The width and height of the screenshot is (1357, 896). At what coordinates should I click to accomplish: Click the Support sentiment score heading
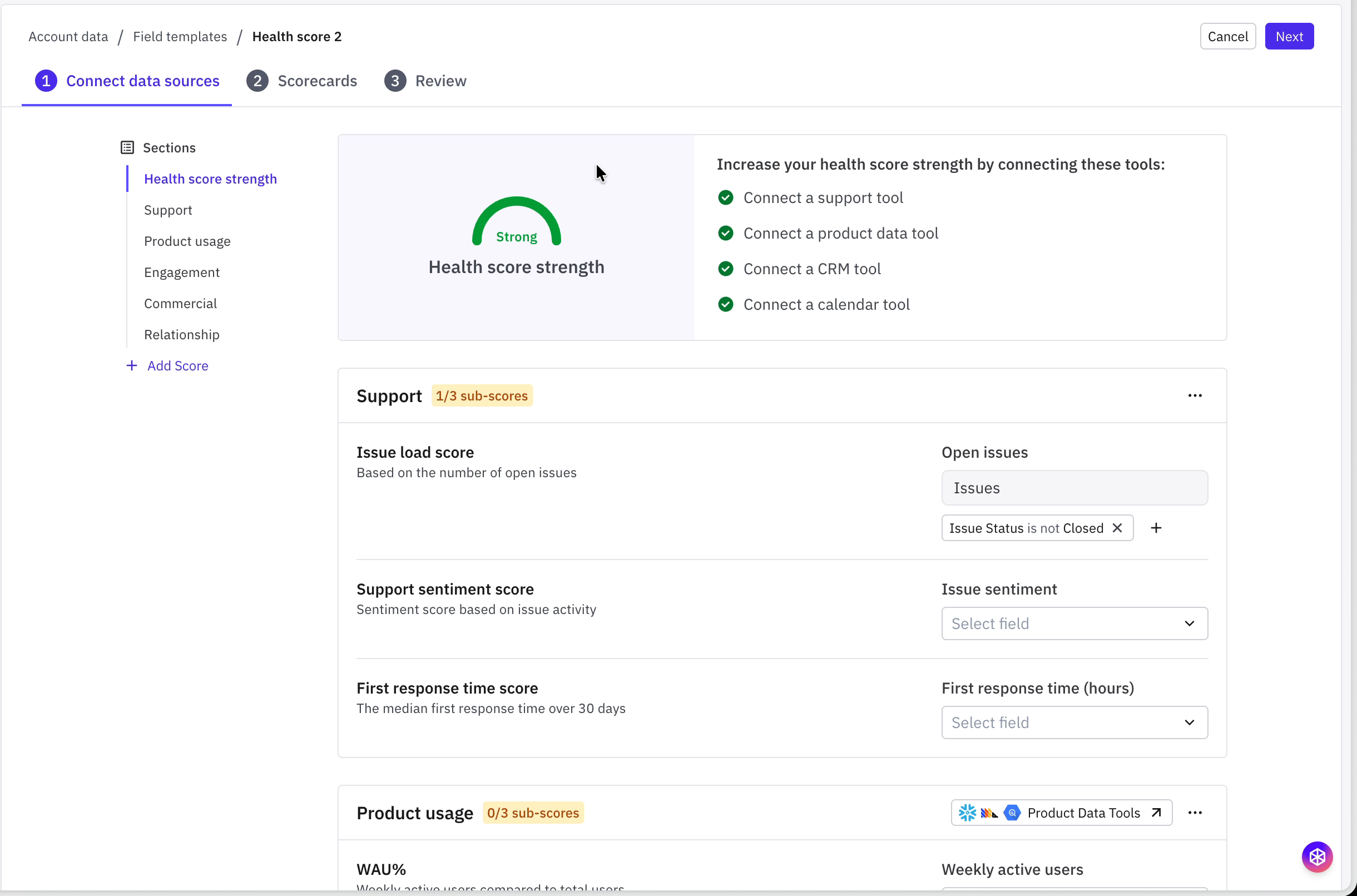pyautogui.click(x=445, y=589)
